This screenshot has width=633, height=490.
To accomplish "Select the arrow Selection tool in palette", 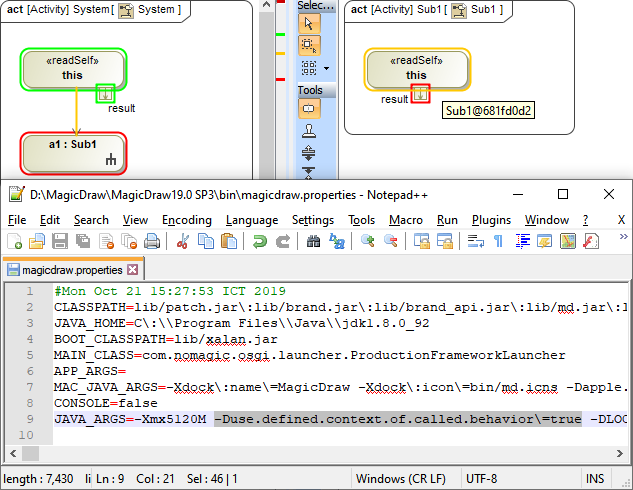I will coord(310,22).
